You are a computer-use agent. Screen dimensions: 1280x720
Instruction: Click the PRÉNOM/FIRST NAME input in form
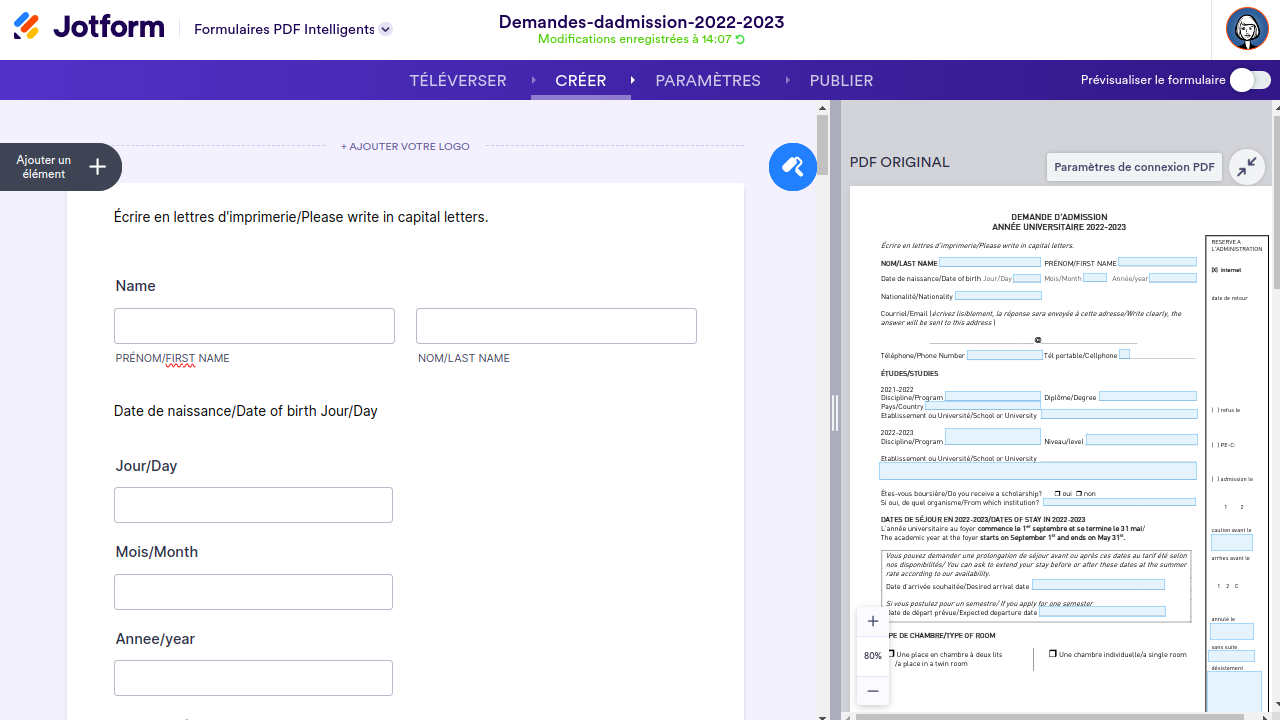[x=254, y=326]
